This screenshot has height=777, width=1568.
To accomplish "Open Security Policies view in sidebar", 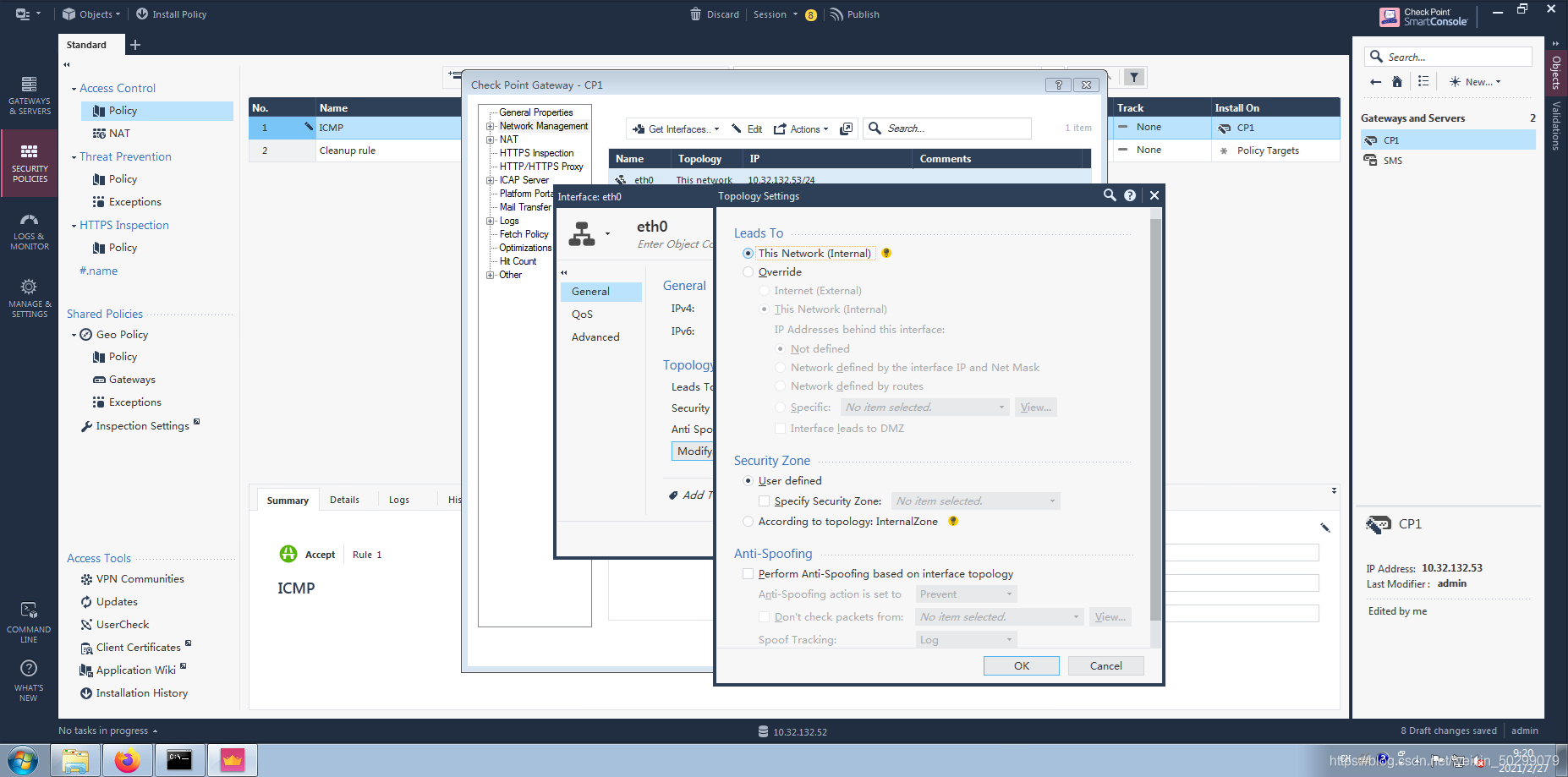I will (x=29, y=162).
